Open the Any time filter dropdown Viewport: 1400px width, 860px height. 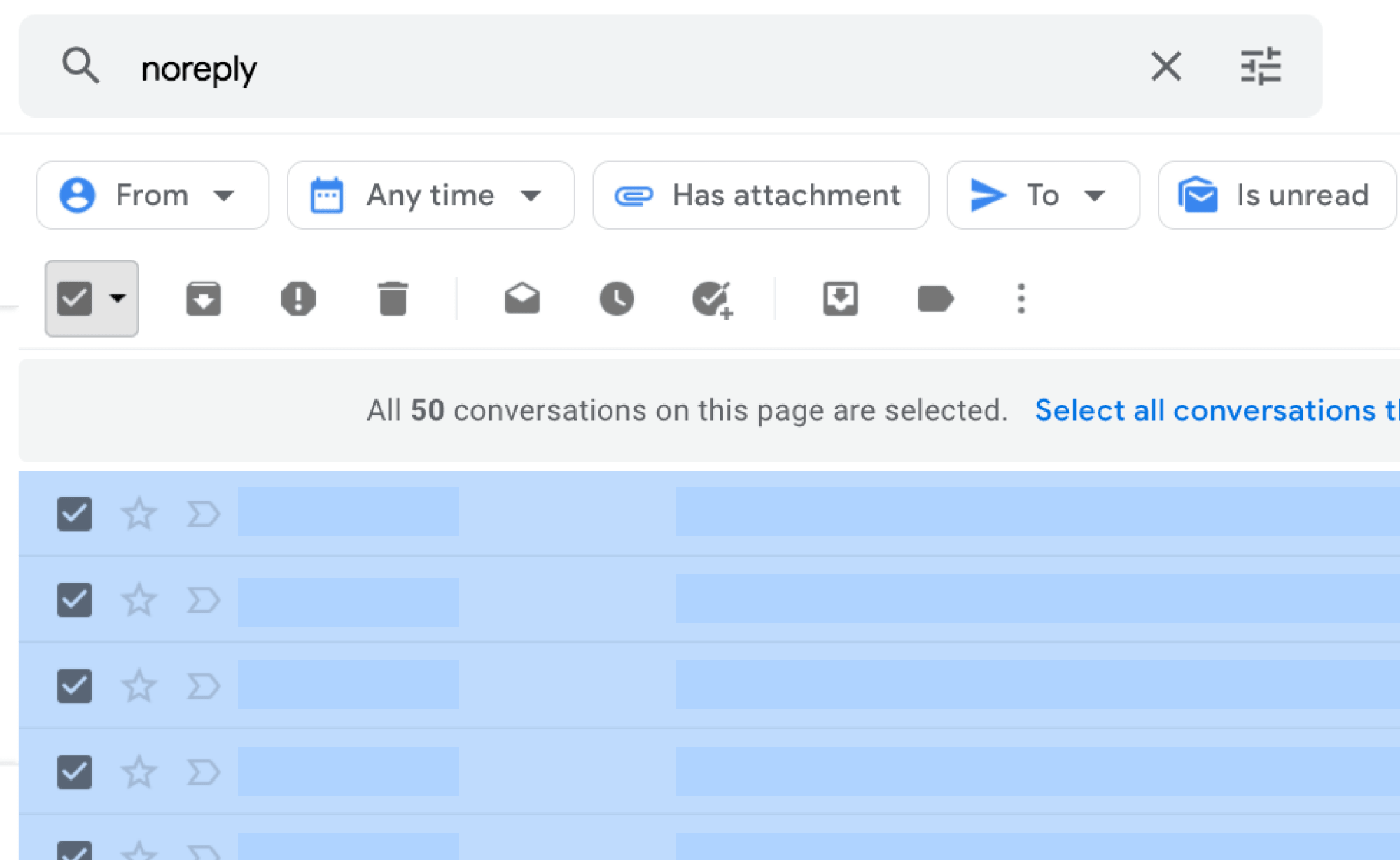(430, 195)
